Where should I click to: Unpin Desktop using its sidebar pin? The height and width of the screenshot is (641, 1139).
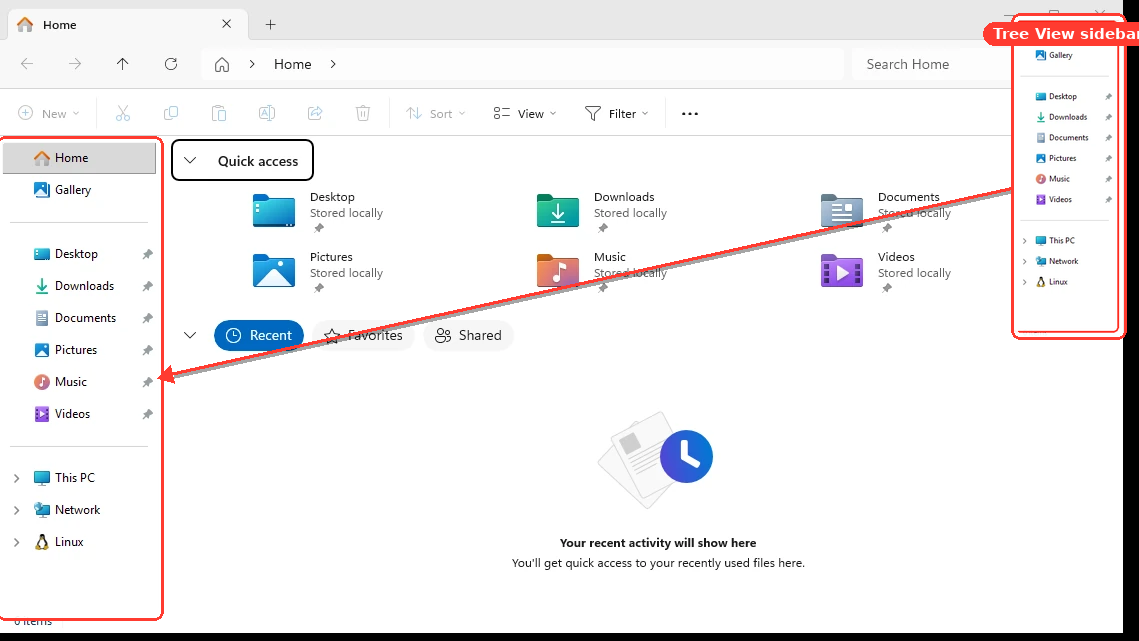coord(147,254)
